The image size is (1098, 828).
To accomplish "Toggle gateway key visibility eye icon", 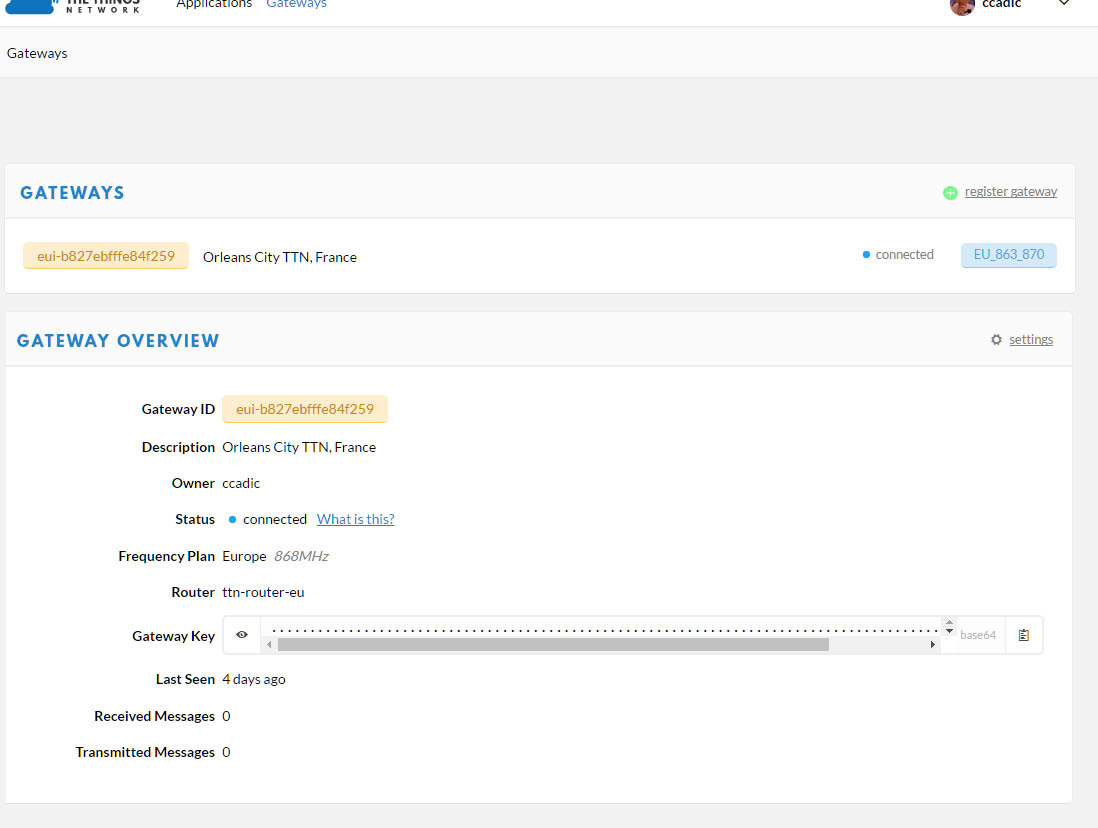I will [x=242, y=635].
